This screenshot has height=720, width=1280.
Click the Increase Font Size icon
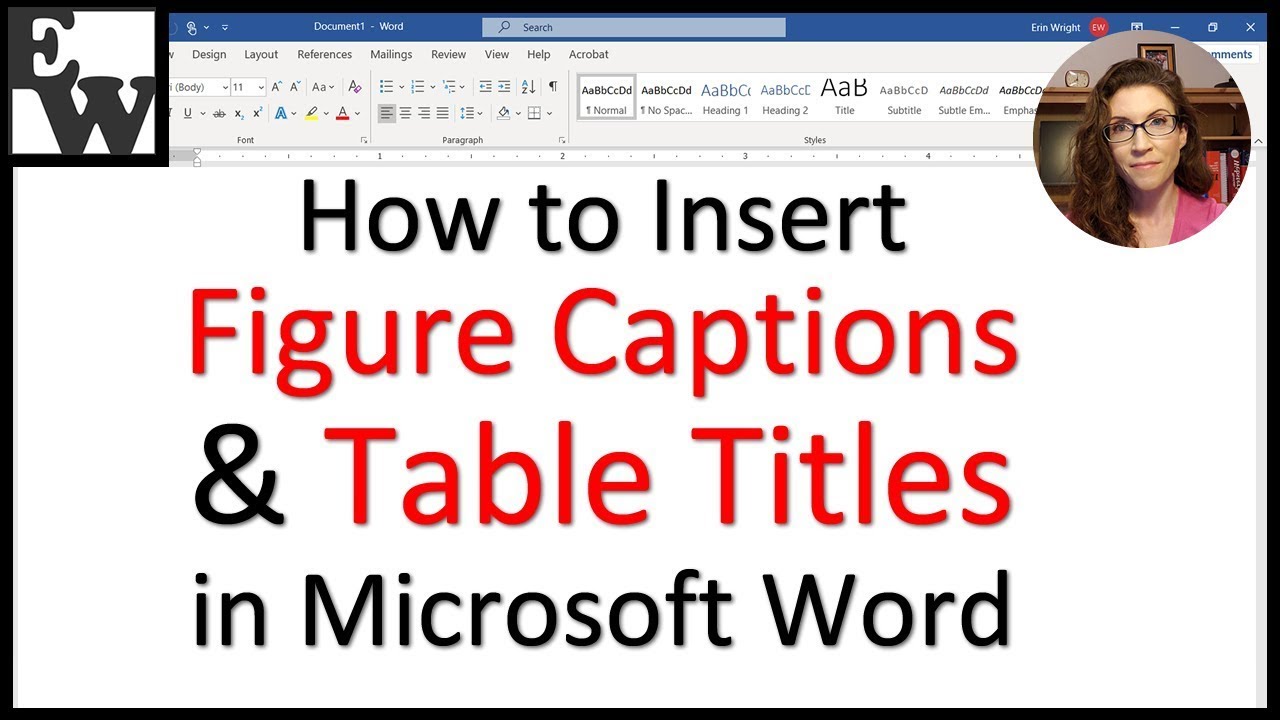[x=277, y=87]
